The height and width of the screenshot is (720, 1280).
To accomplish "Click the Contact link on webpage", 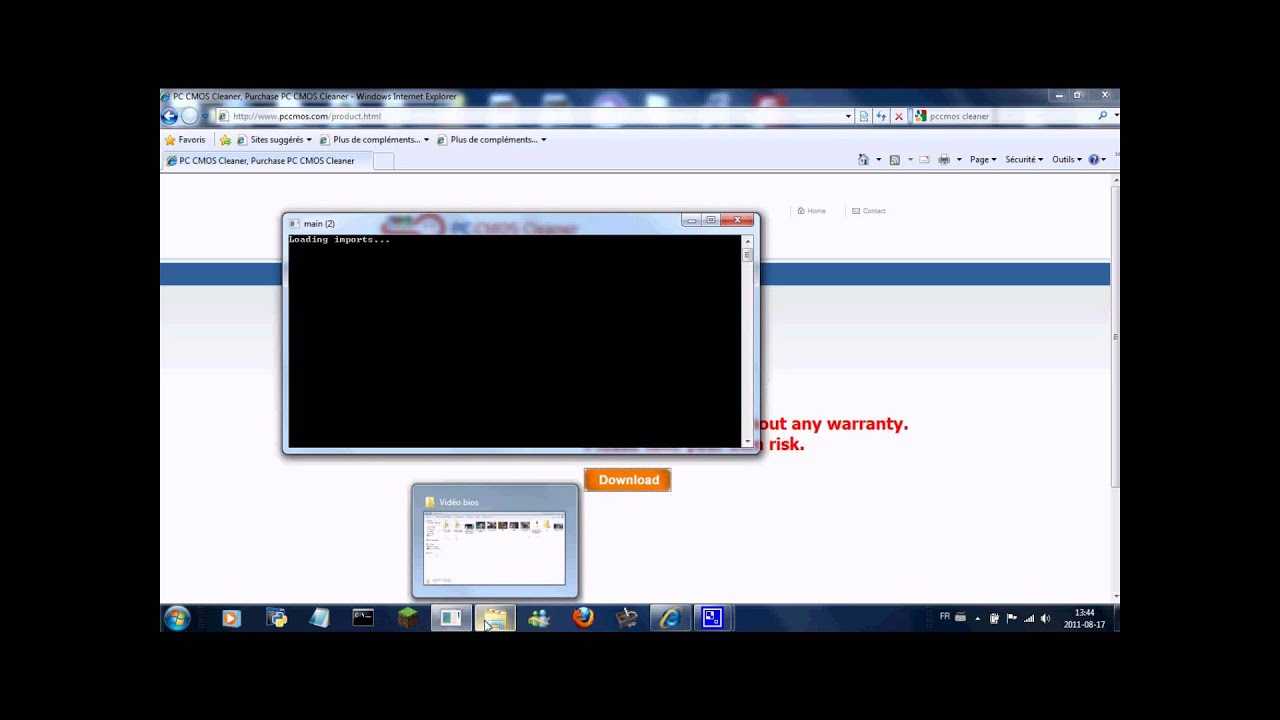I will coord(868,211).
